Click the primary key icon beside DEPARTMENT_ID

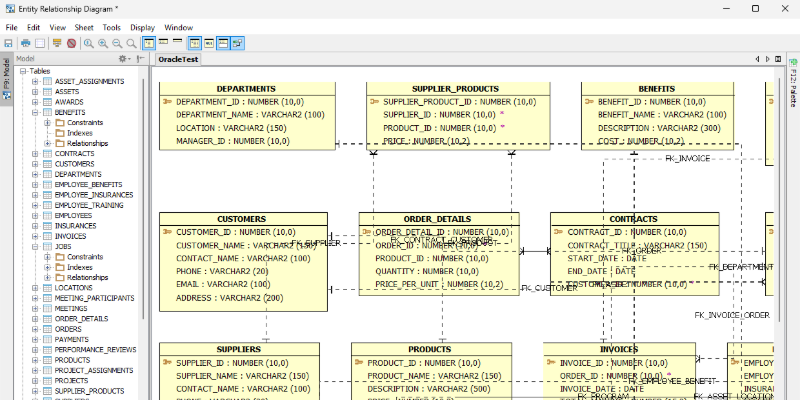[167, 102]
